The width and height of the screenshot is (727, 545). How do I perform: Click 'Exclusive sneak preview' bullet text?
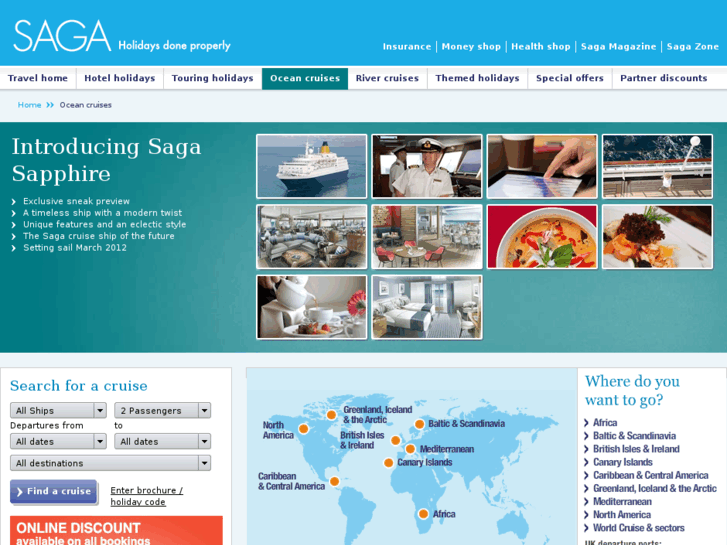pyautogui.click(x=77, y=201)
